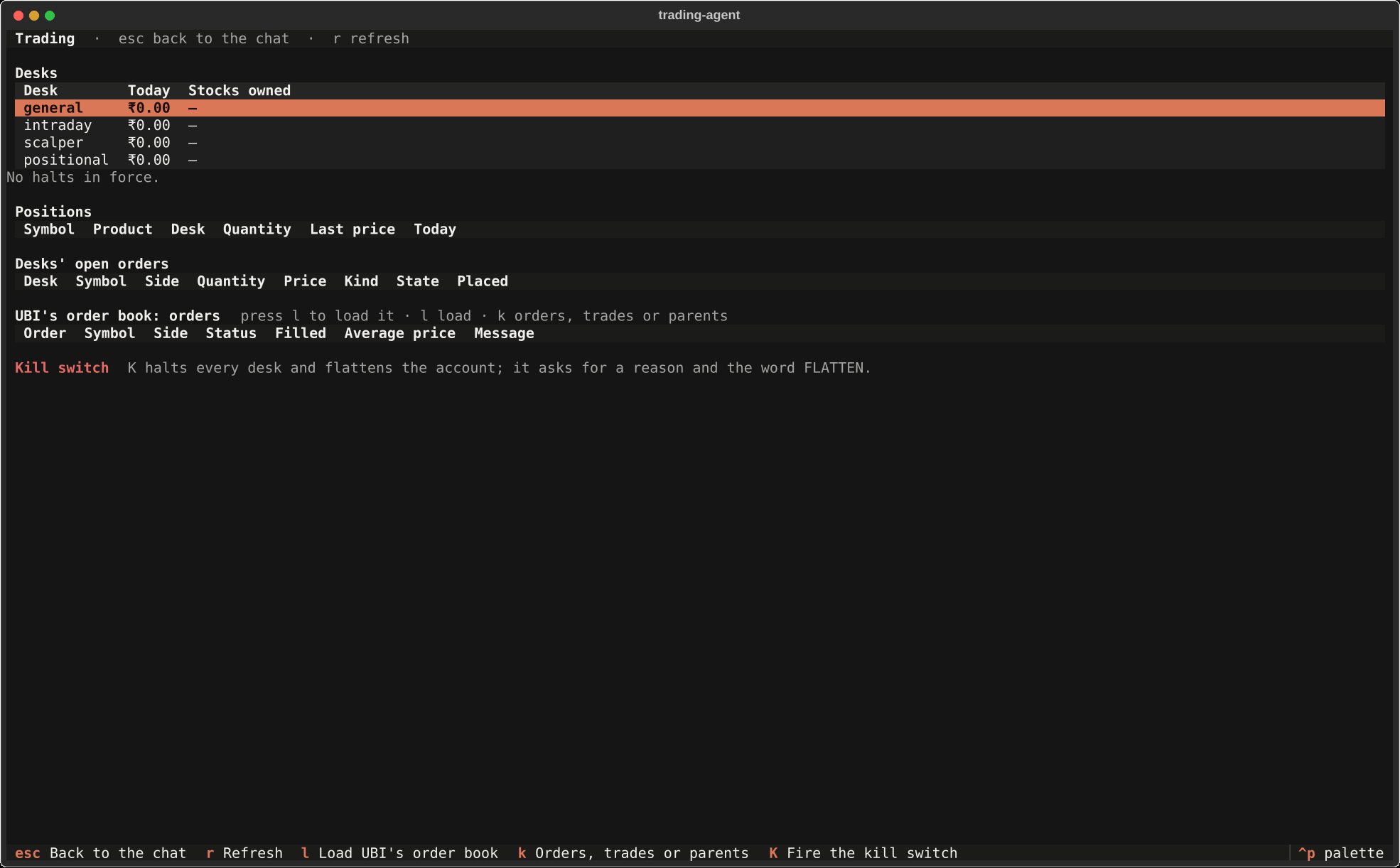Click the Desks table 'Today' column header
This screenshot has height=868, width=1400.
(x=149, y=91)
